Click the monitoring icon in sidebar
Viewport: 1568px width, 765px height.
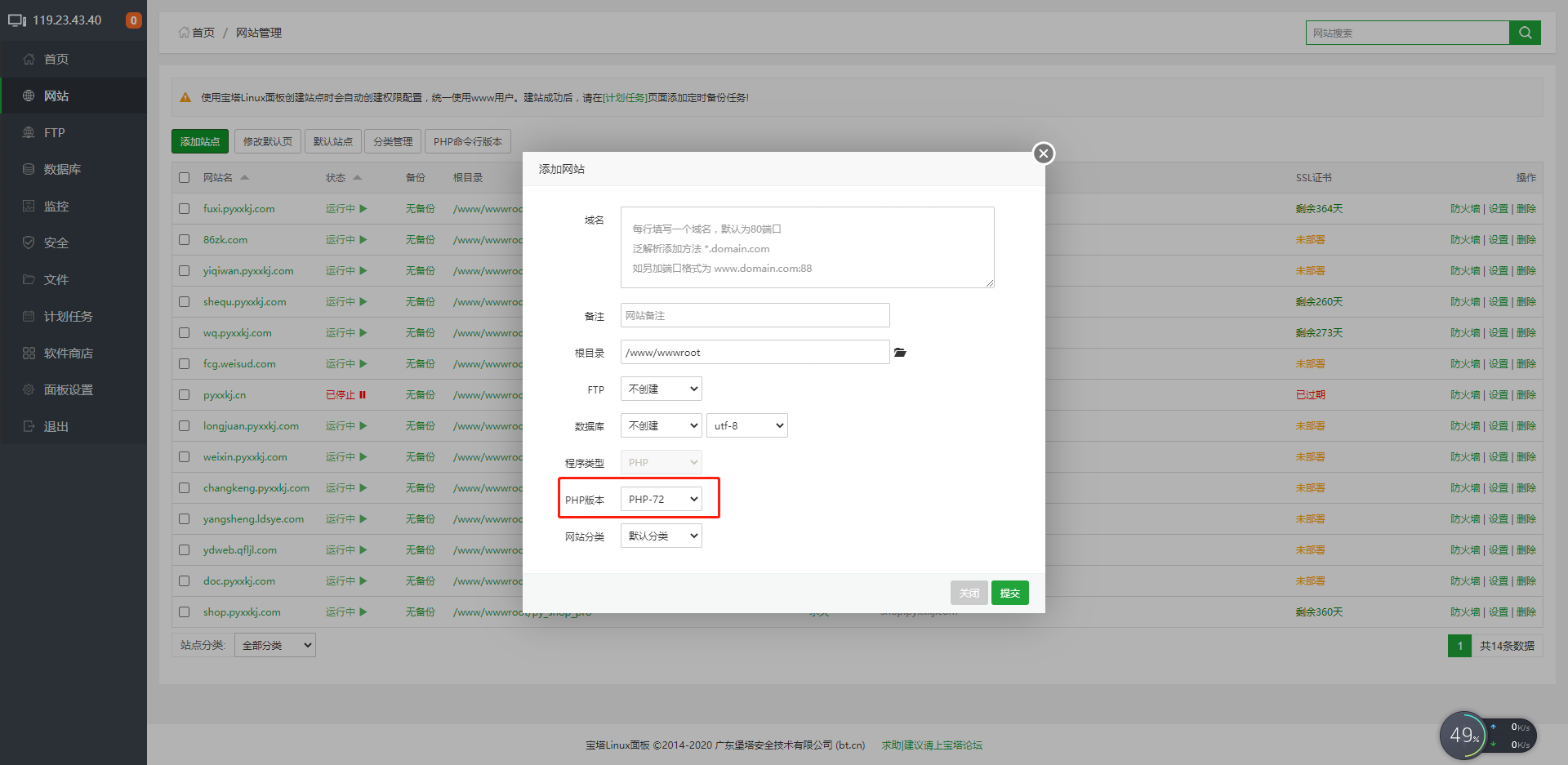point(29,206)
